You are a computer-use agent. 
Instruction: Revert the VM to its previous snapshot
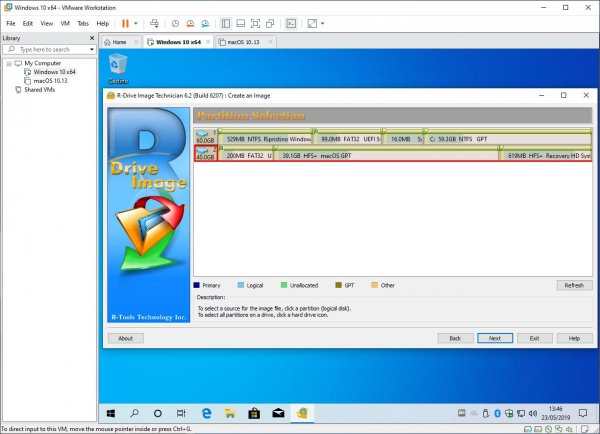click(190, 24)
